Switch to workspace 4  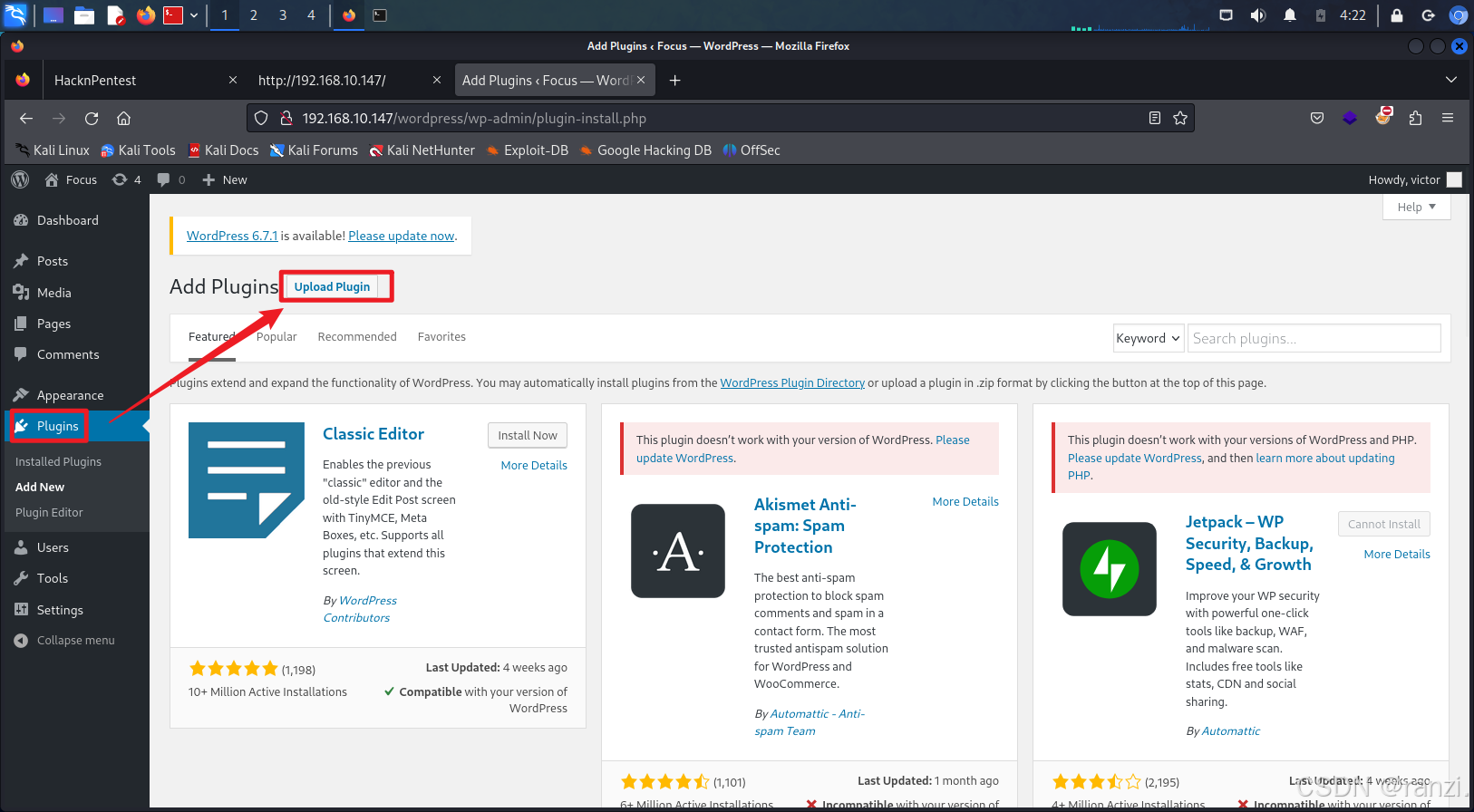311,14
